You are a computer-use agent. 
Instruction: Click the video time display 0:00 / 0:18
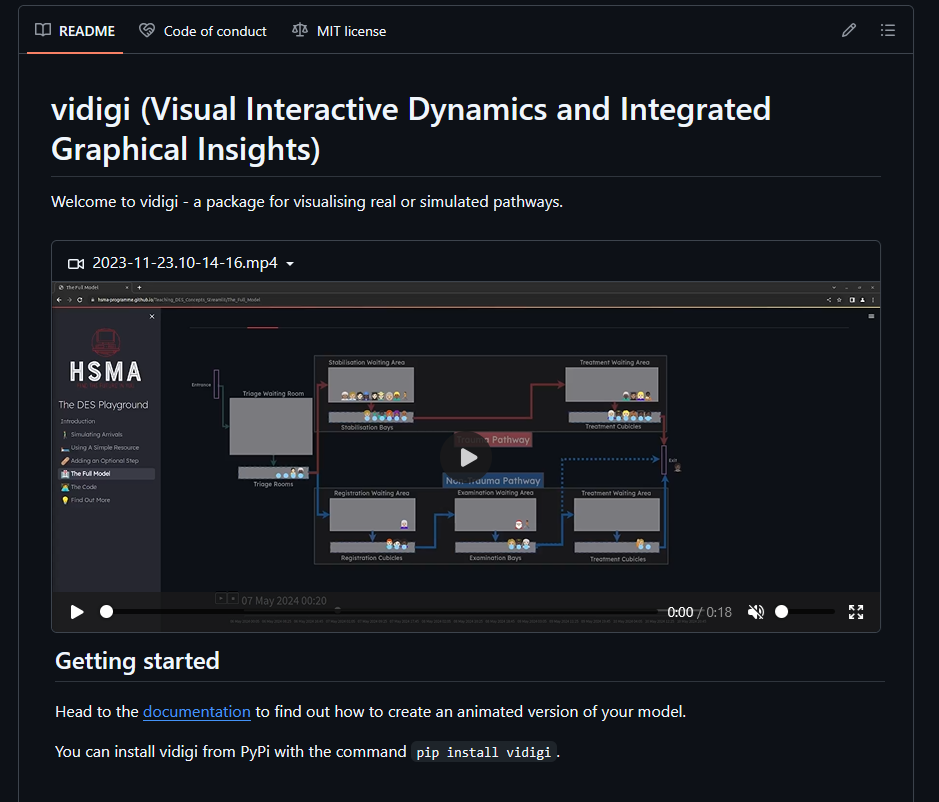[699, 612]
